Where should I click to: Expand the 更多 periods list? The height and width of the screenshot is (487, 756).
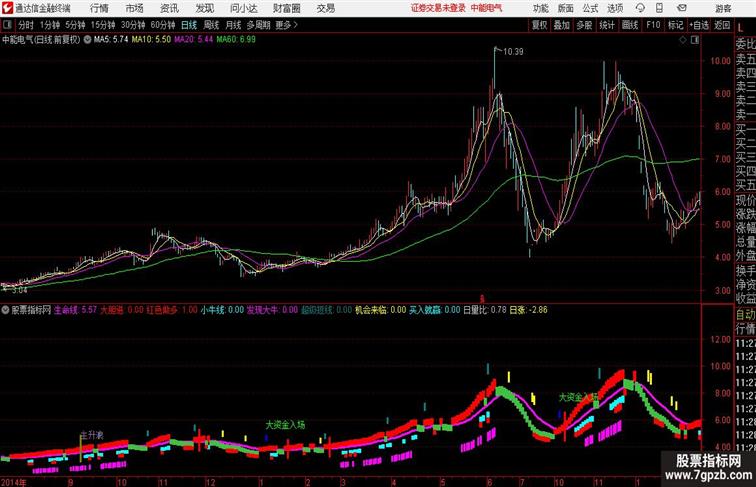click(286, 25)
